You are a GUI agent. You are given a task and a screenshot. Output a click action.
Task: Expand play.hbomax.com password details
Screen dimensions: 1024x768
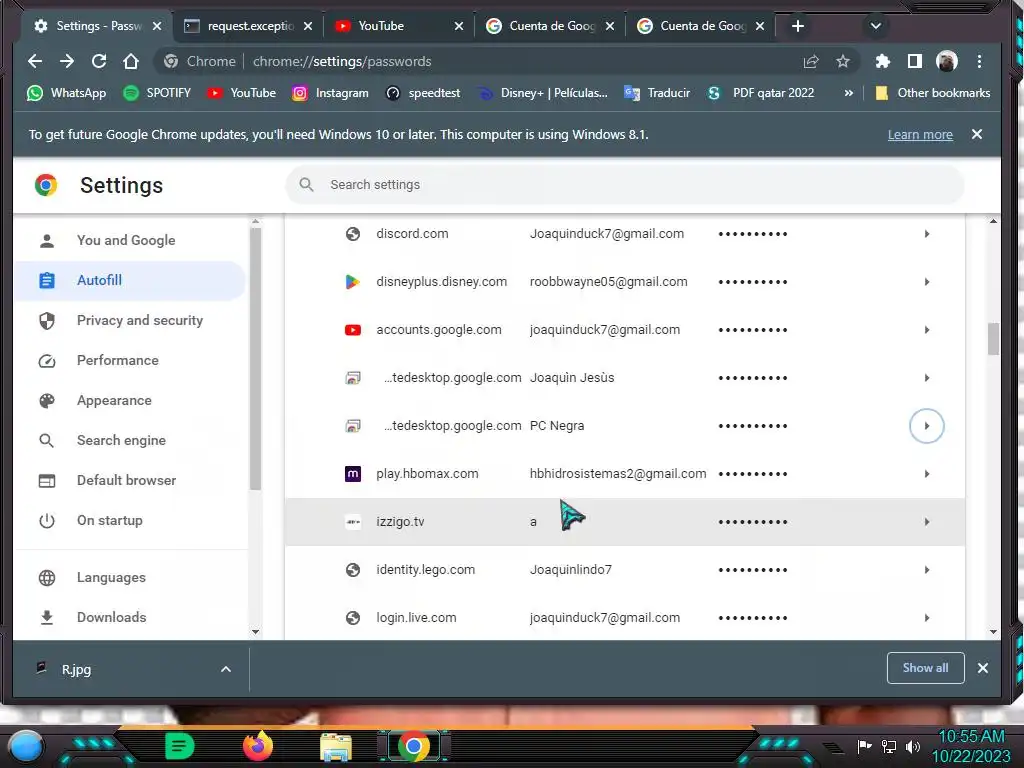click(927, 474)
